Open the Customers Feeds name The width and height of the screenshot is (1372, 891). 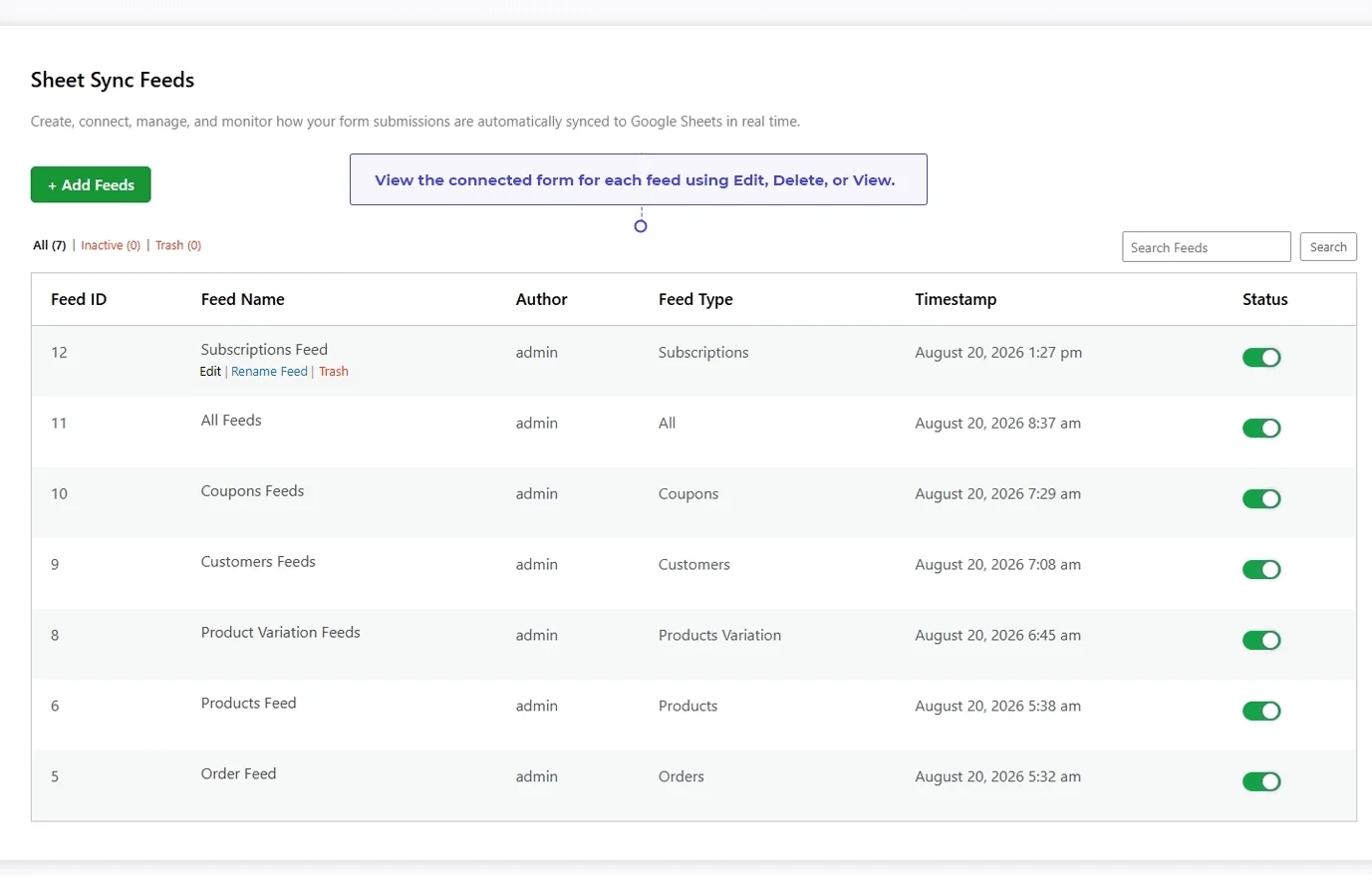point(258,562)
